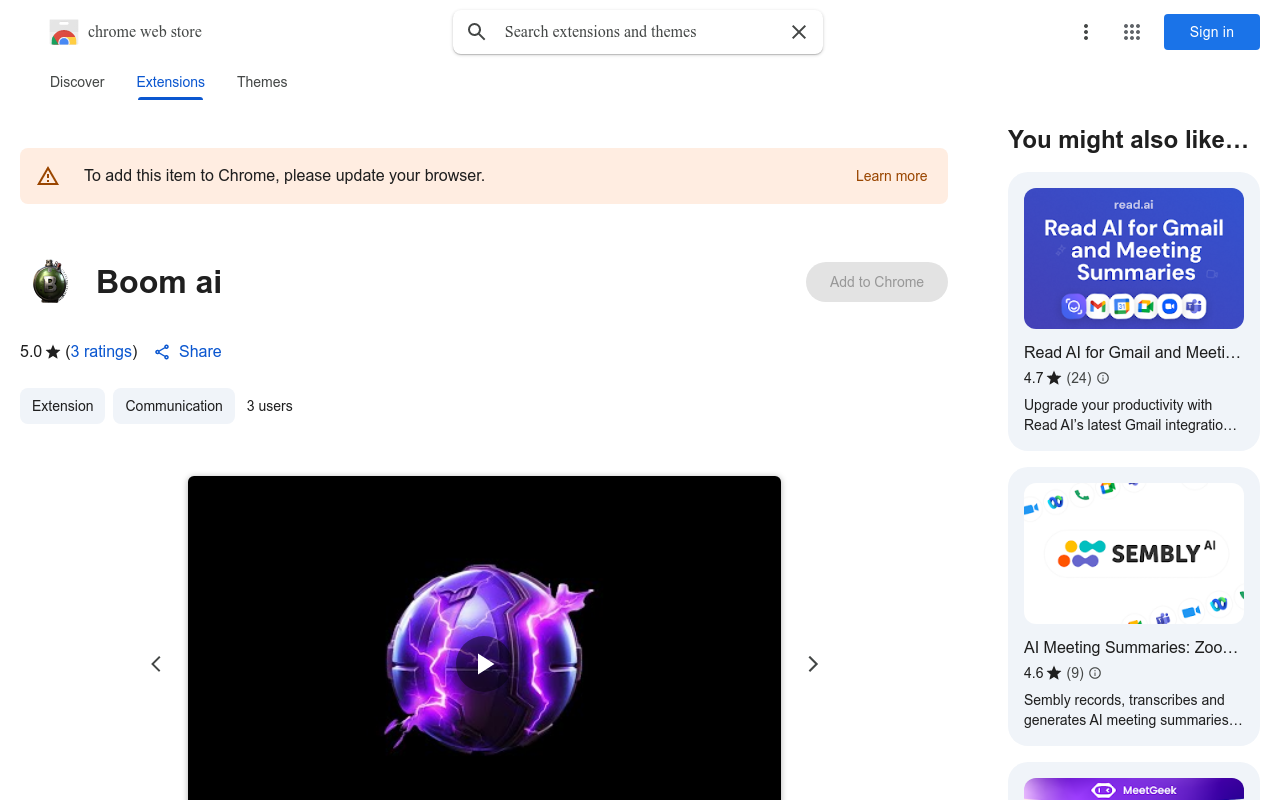Click the update your browser banner message

point(285,176)
